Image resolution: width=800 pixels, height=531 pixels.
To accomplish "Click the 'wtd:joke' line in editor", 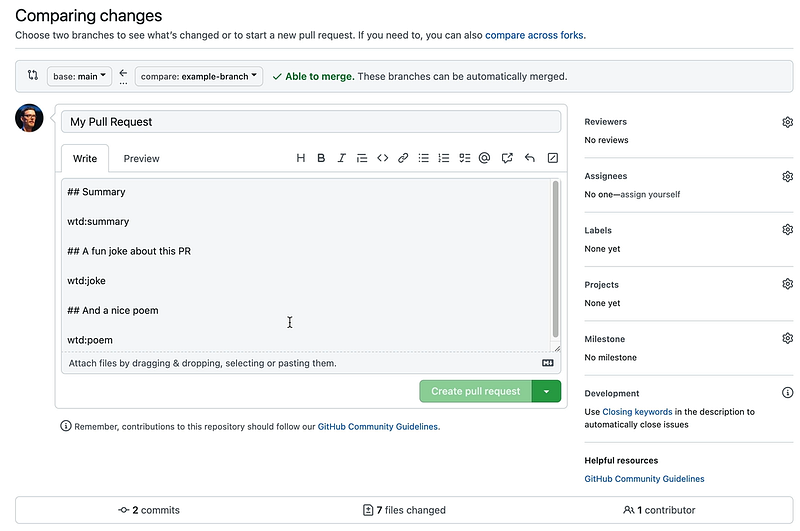I will tap(86, 281).
